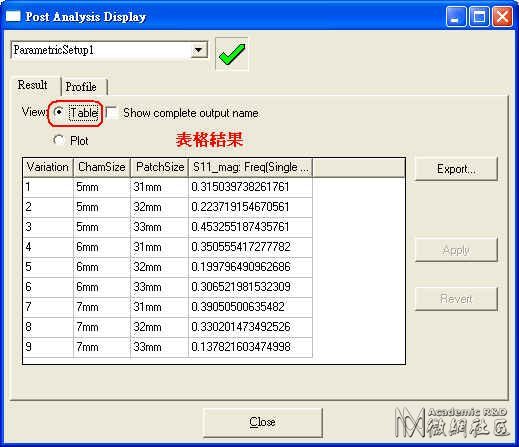Click the green checkmark icon
Image resolution: width=519 pixels, height=447 pixels.
click(x=232, y=54)
